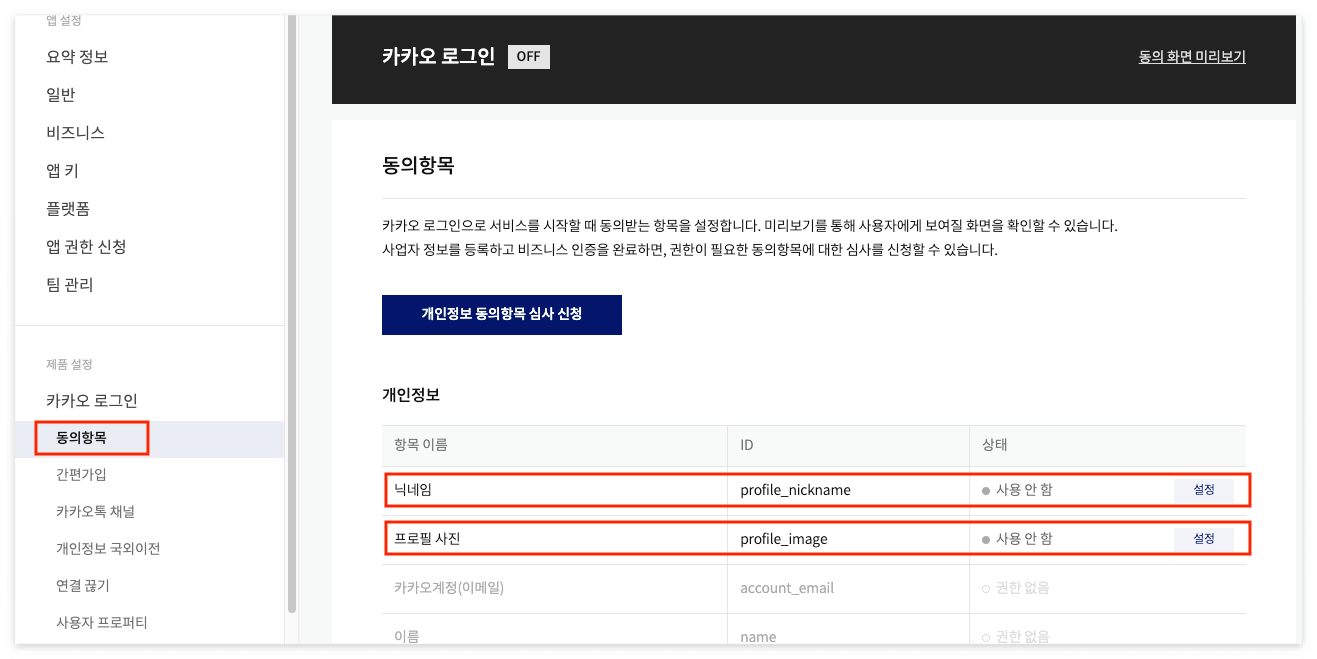Image resolution: width=1317 pixels, height=659 pixels.
Task: Open 카카오 로그인 product settings
Action: pos(91,401)
